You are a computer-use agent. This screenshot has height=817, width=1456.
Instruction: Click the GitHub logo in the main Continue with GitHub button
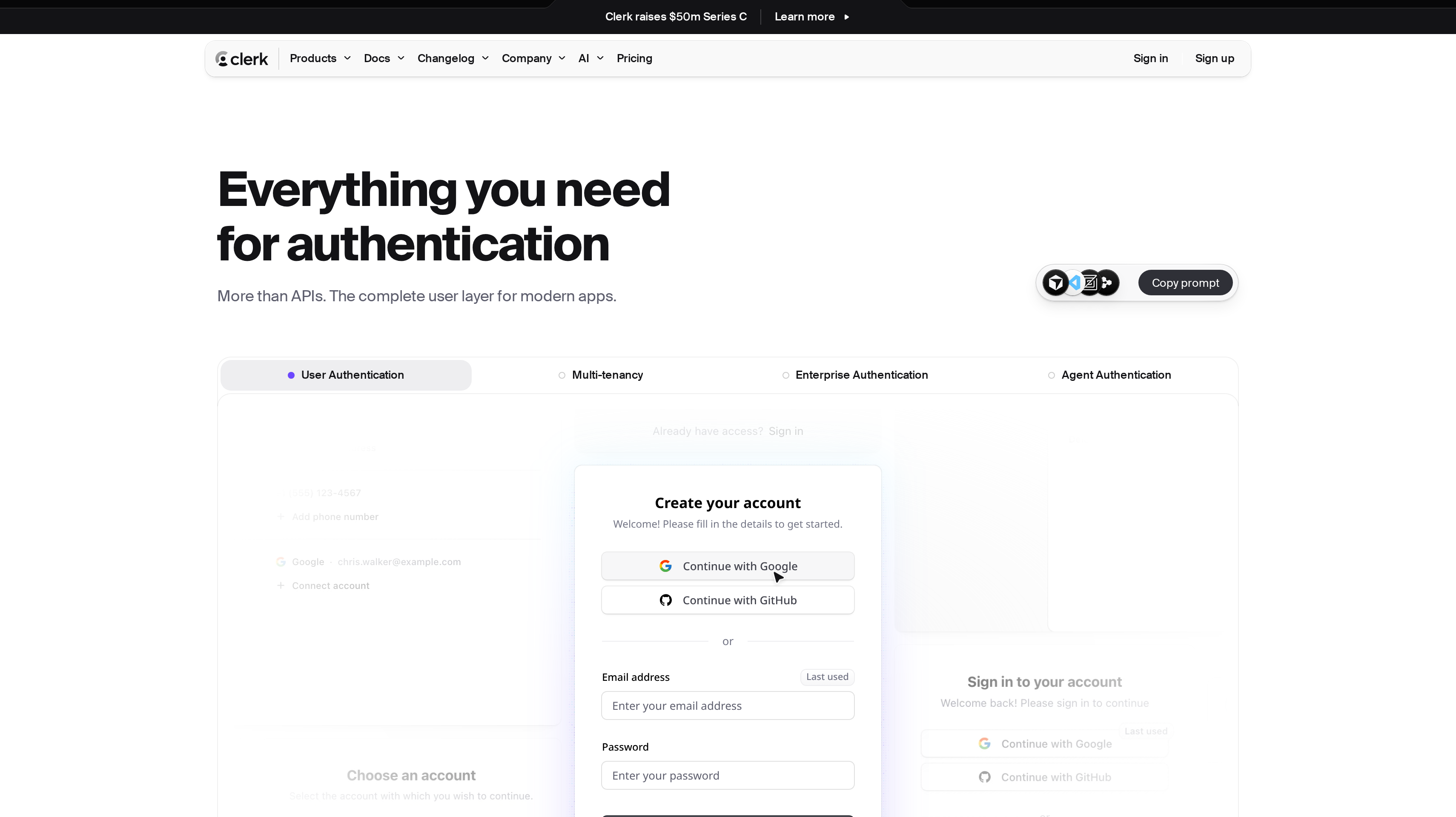[x=666, y=600]
